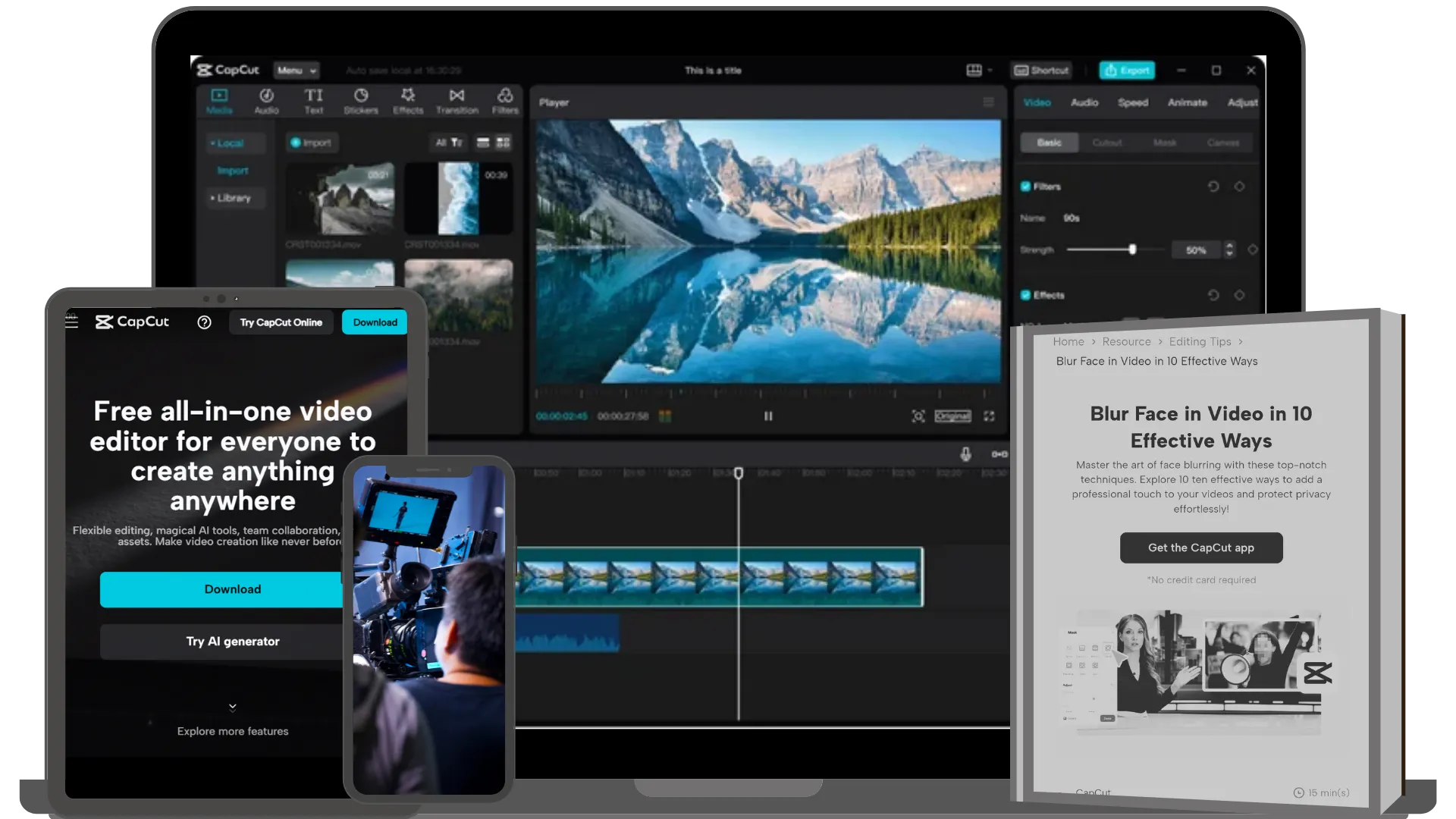Click the layout icon beside Shortcut
The image size is (1456, 819).
(974, 71)
